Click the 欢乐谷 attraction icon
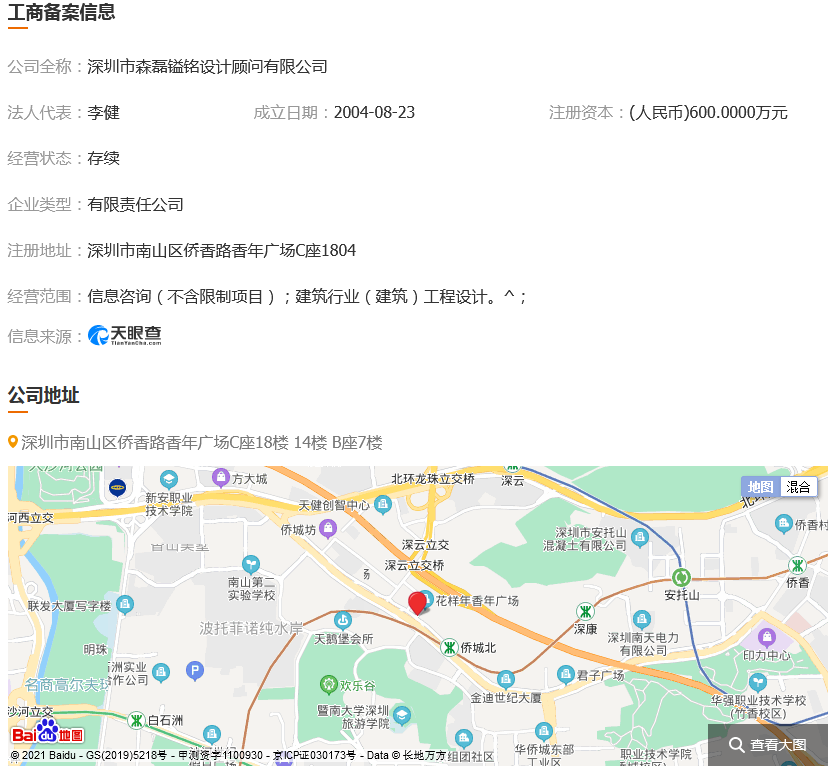This screenshot has height=772, width=832. coord(328,684)
